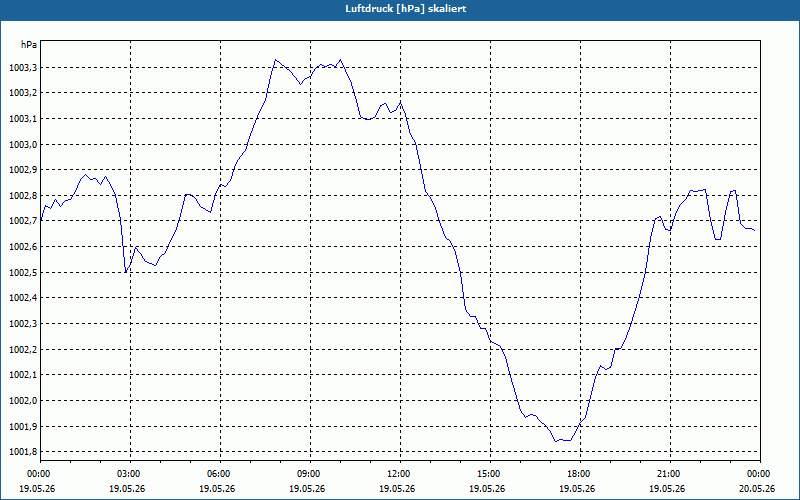Screen dimensions: 800x500
Task: Click the 00:00 time label above 20.05.26
Action: click(760, 474)
